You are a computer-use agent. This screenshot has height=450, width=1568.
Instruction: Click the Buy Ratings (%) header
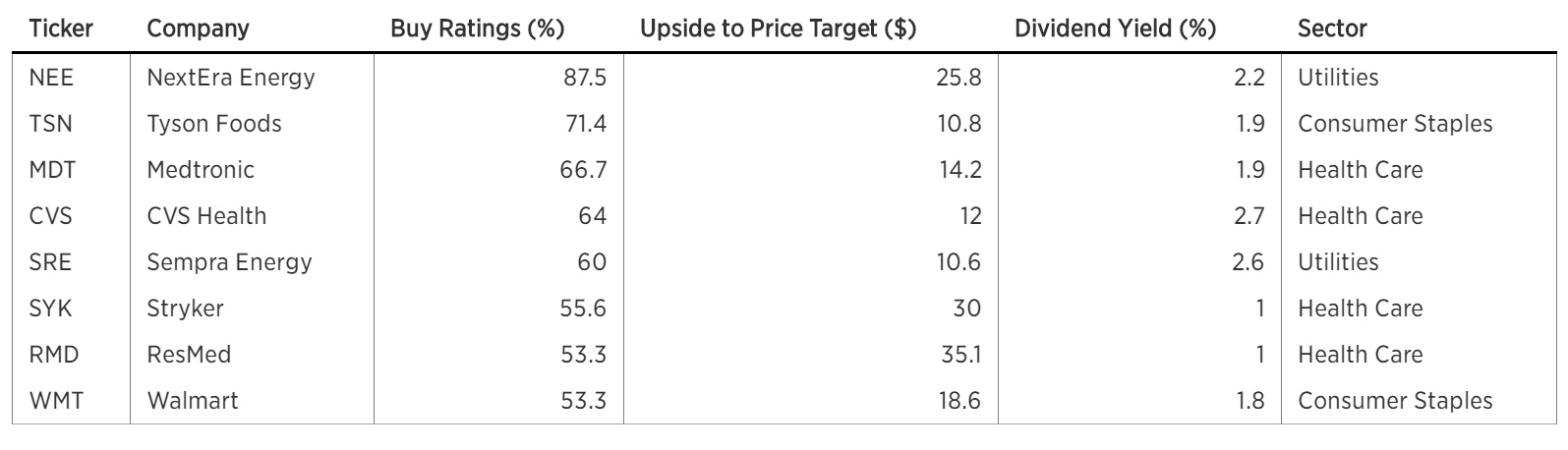point(477,28)
